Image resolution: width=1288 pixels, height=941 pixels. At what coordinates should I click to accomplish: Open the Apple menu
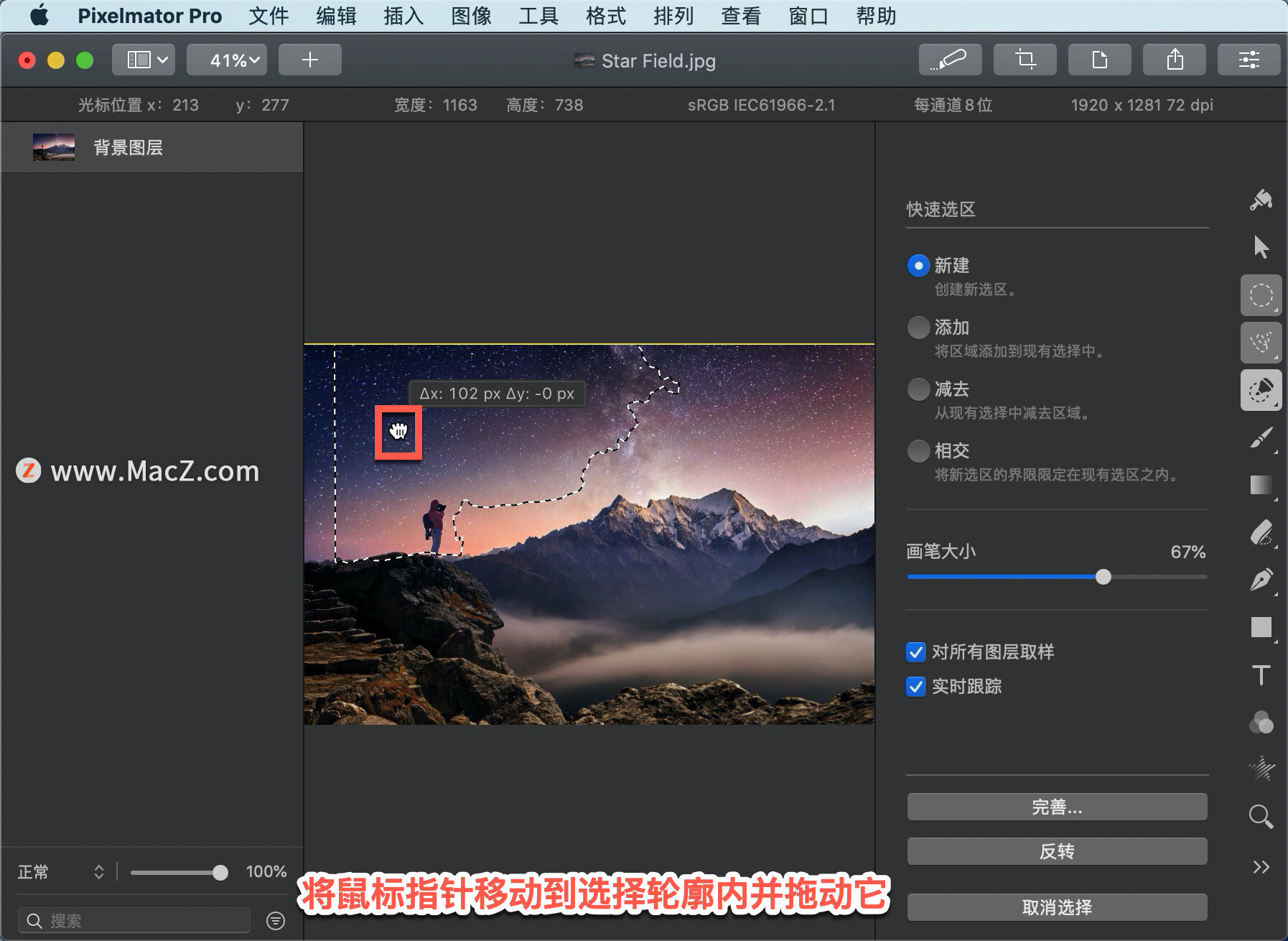pos(39,16)
